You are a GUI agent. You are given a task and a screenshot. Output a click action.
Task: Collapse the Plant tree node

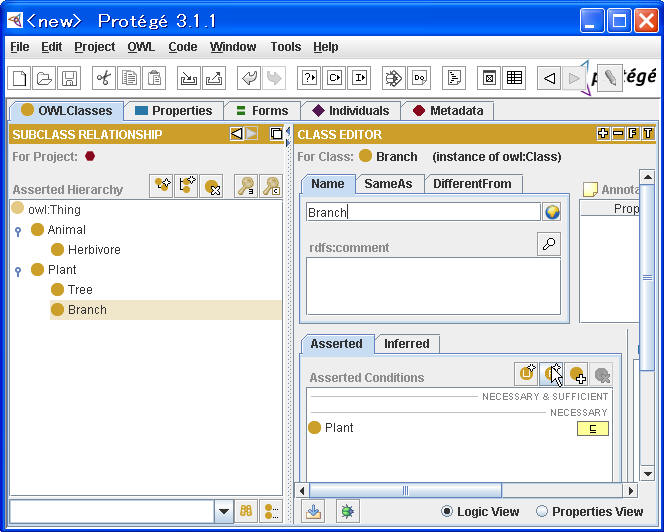click(18, 271)
